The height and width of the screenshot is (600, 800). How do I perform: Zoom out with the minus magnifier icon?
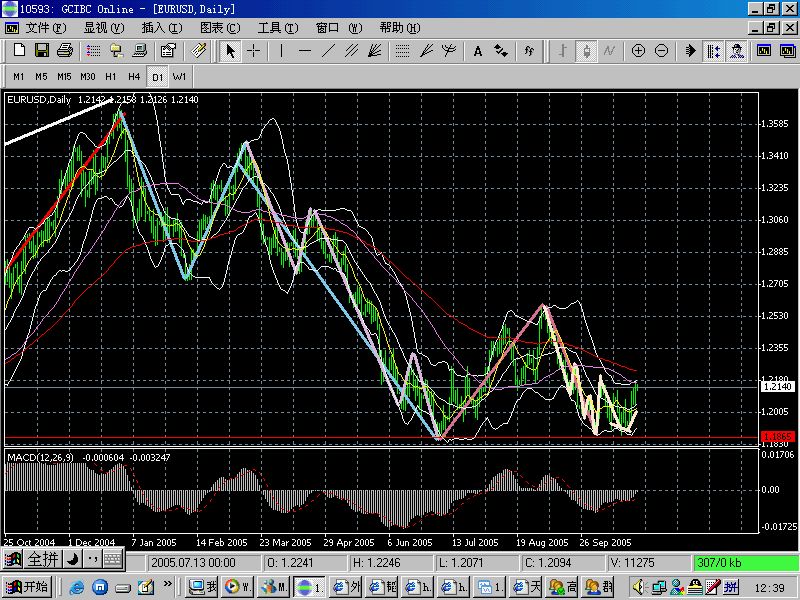661,51
